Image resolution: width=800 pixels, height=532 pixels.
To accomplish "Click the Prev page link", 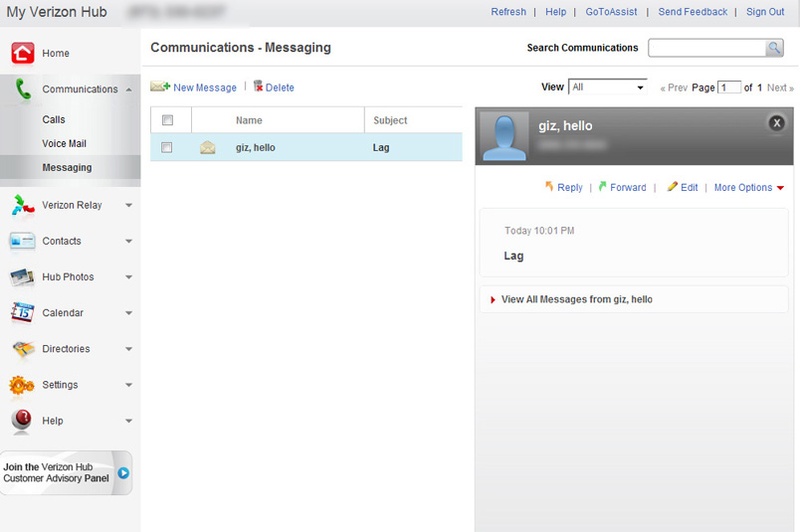I will (674, 88).
